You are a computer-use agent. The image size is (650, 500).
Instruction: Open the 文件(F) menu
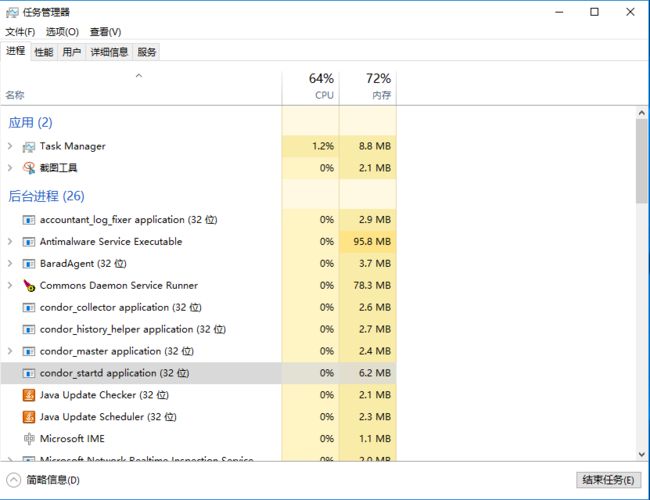20,32
